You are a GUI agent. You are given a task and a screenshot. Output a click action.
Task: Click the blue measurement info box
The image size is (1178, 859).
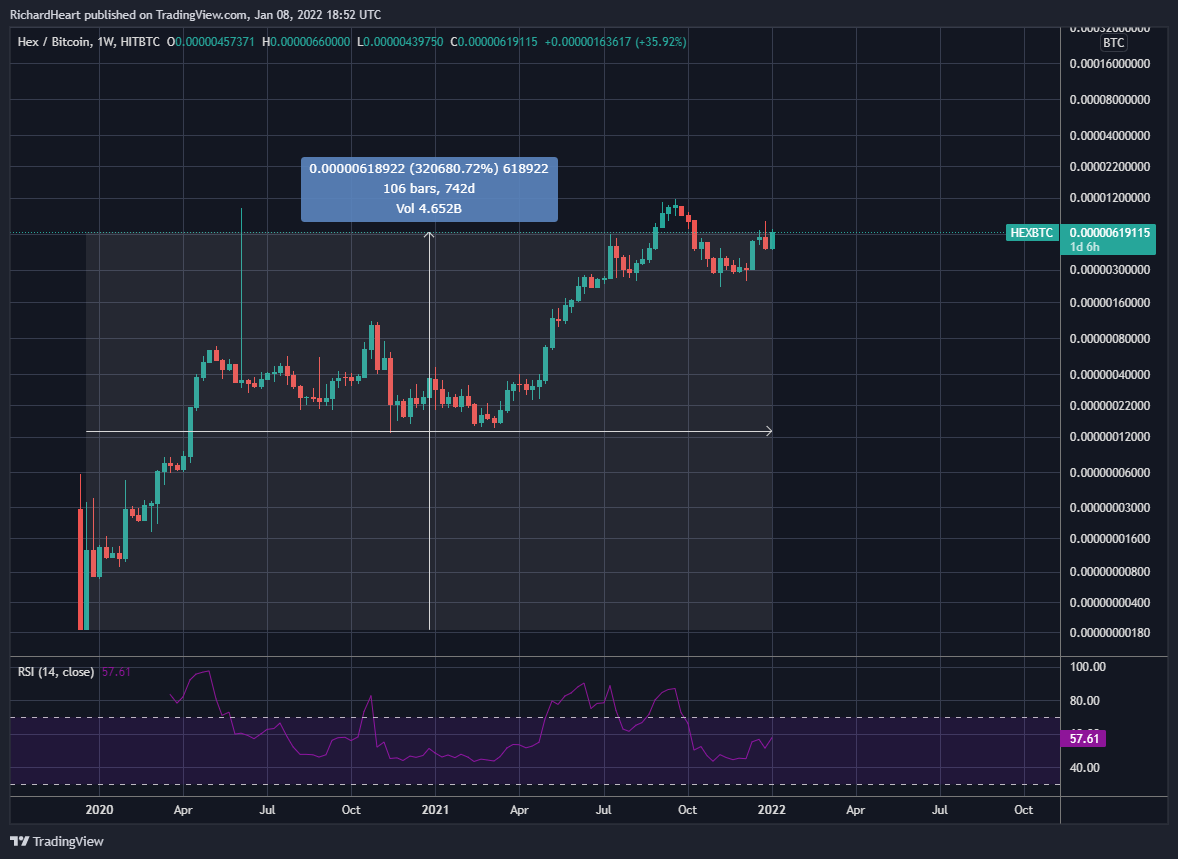tap(429, 189)
